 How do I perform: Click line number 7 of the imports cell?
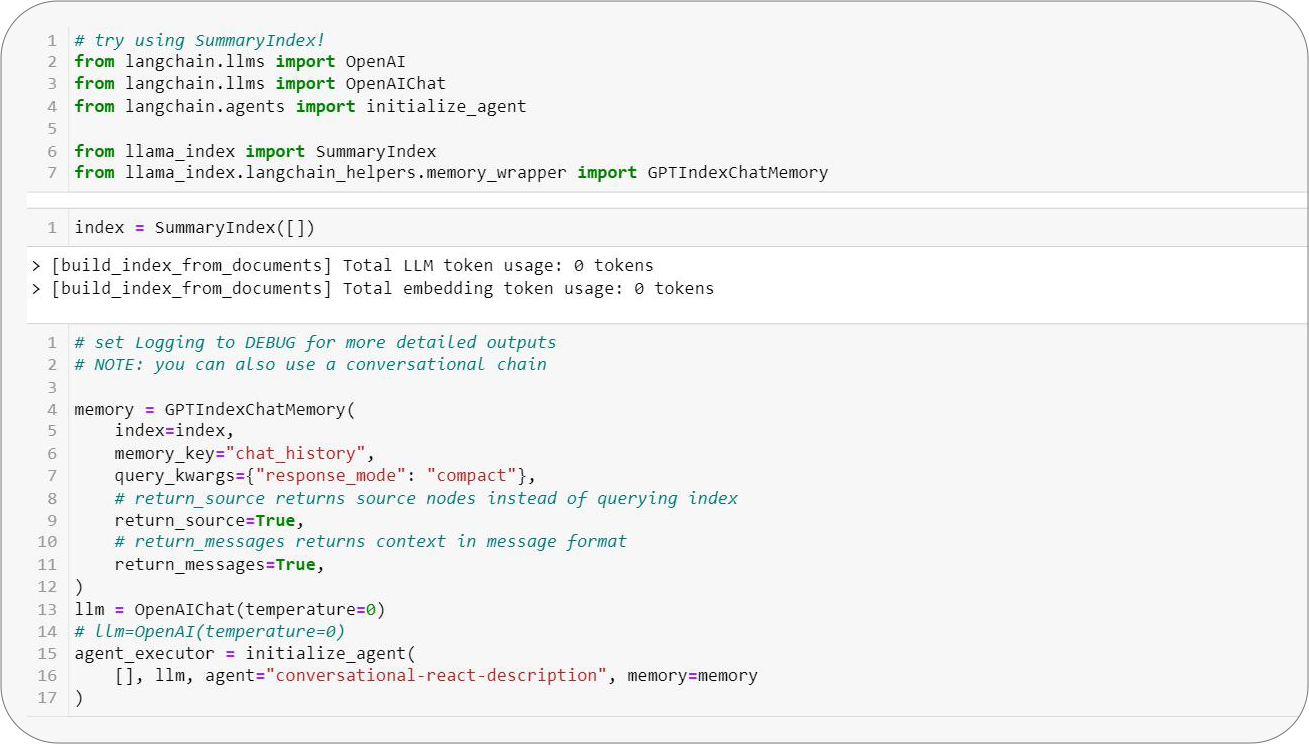pyautogui.click(x=51, y=173)
